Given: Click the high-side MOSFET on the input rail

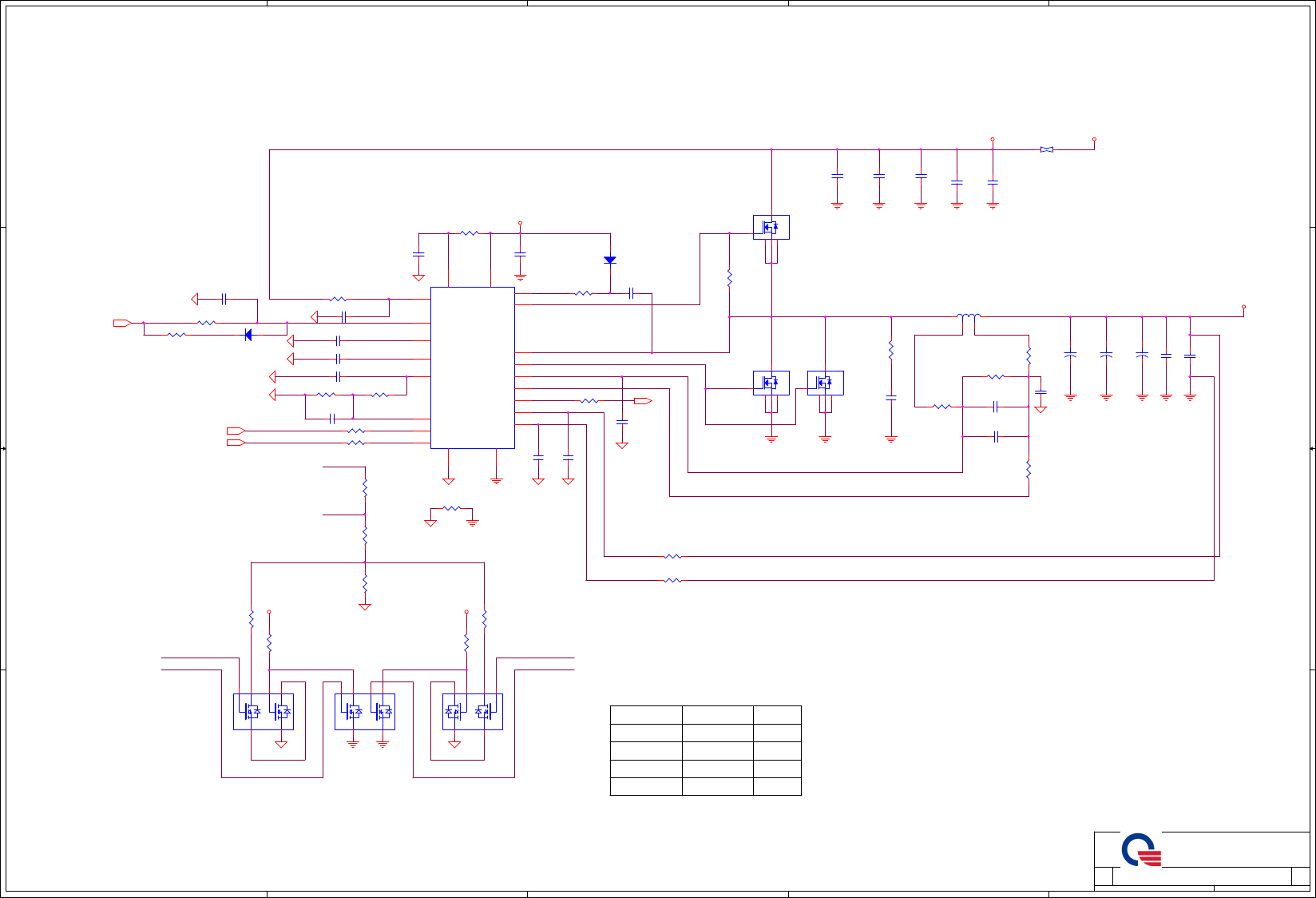Looking at the screenshot, I should coord(771,228).
